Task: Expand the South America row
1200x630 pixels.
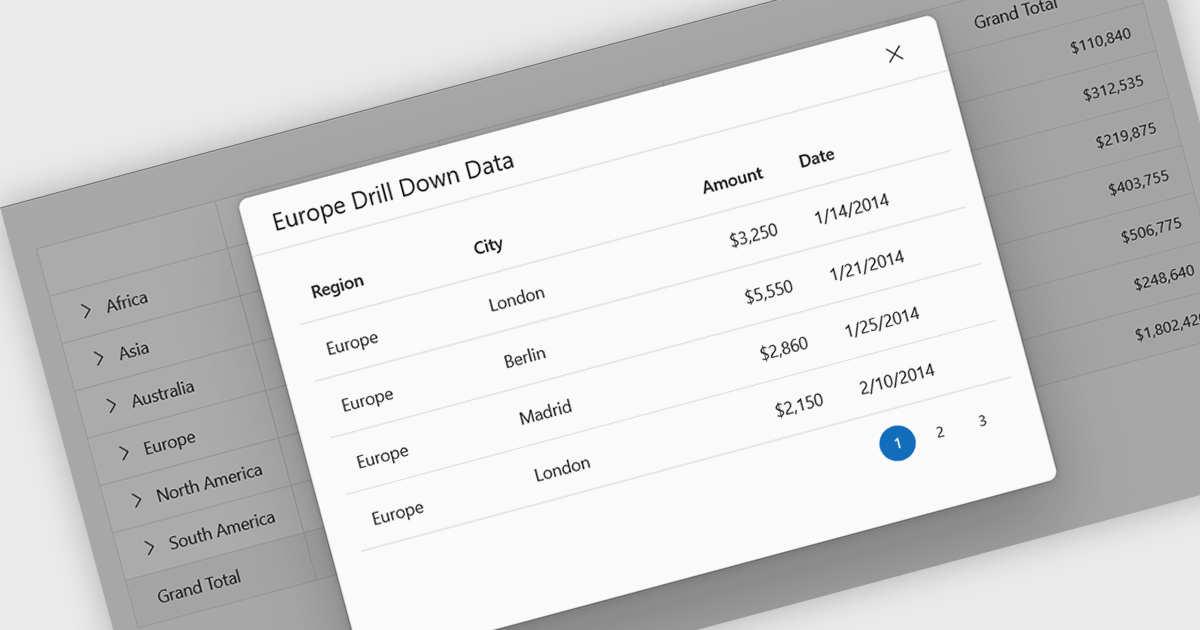Action: tap(150, 546)
